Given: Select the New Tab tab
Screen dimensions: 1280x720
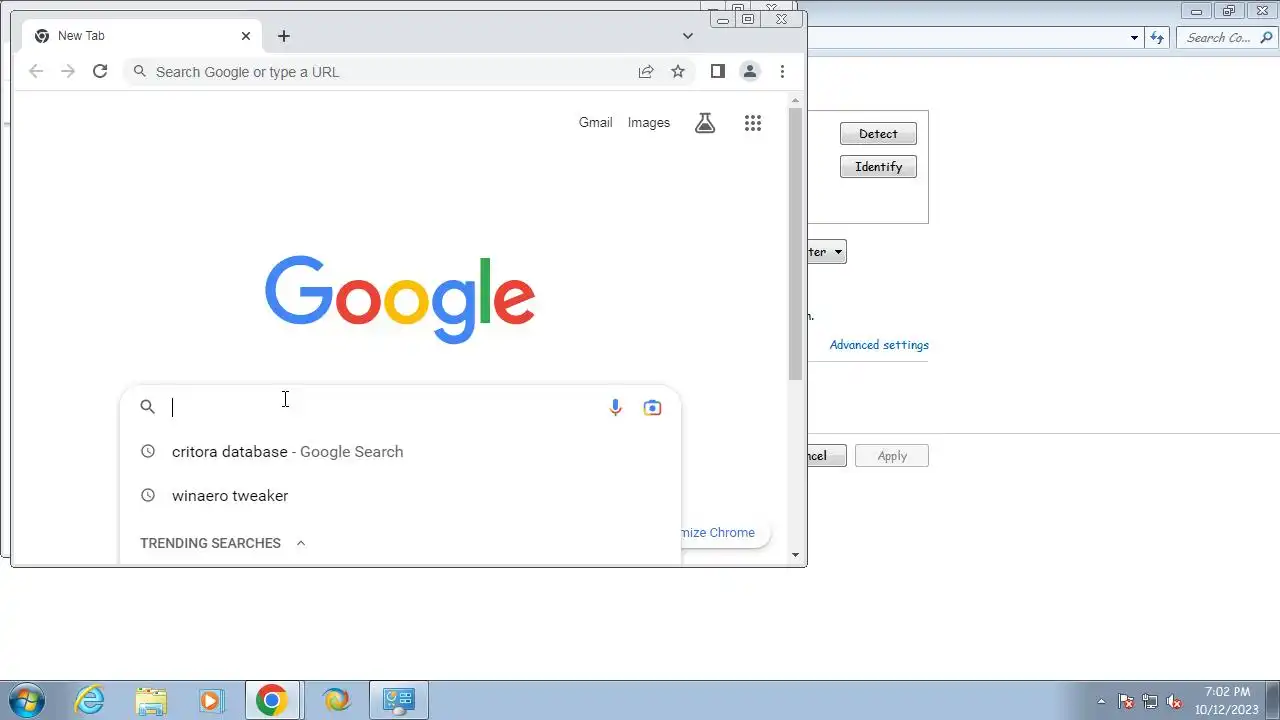Looking at the screenshot, I should [142, 36].
